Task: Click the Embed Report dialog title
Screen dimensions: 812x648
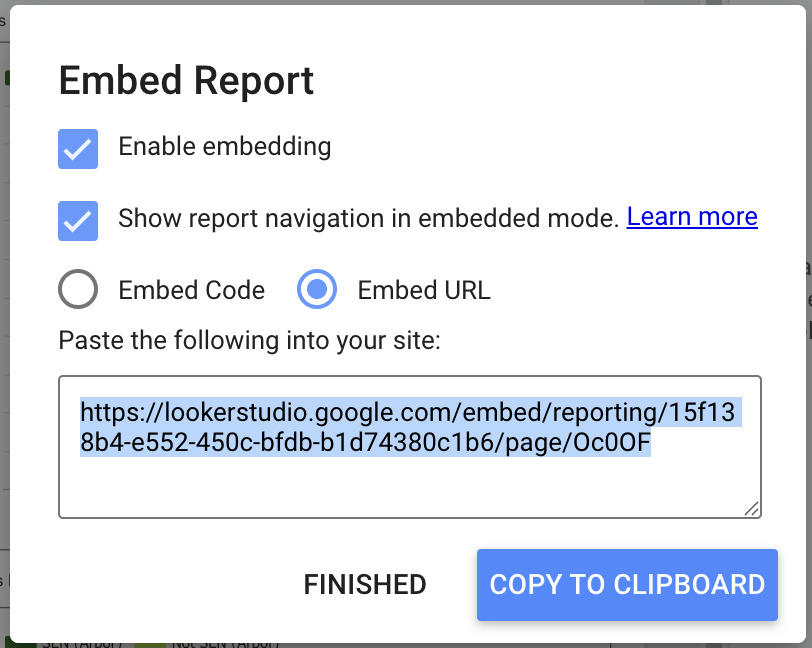Action: (187, 80)
